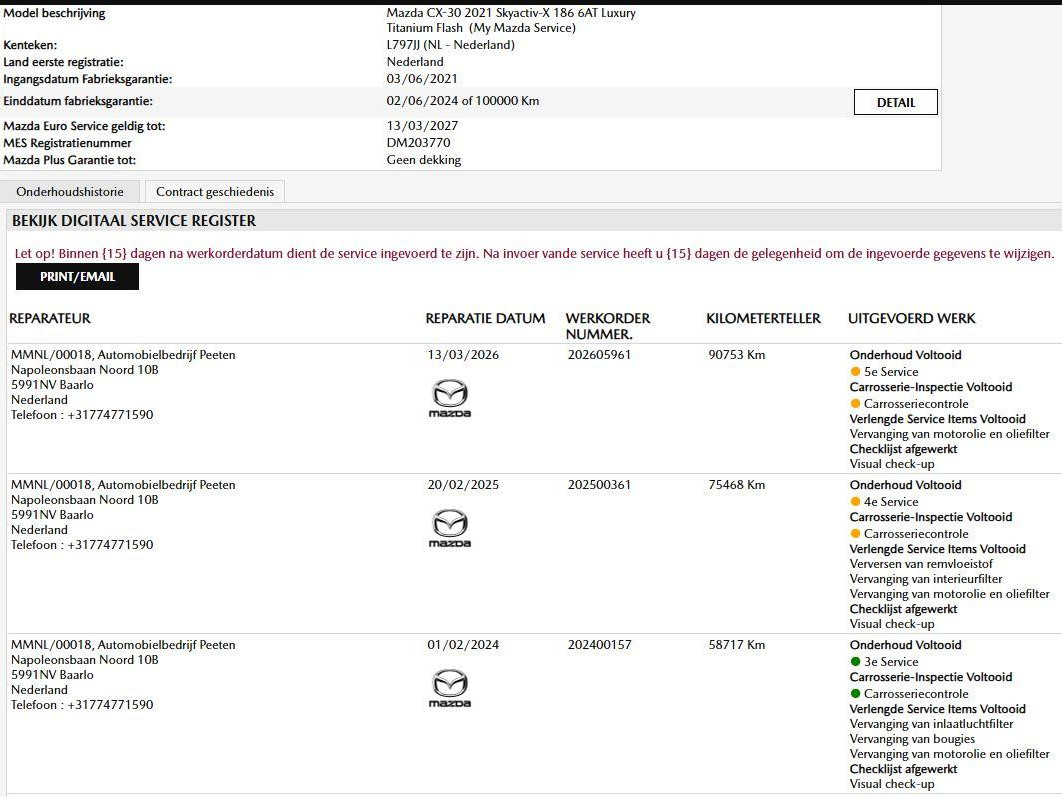Click orange dot beside Carrosseriecontrole of 13/03/2026

(855, 403)
